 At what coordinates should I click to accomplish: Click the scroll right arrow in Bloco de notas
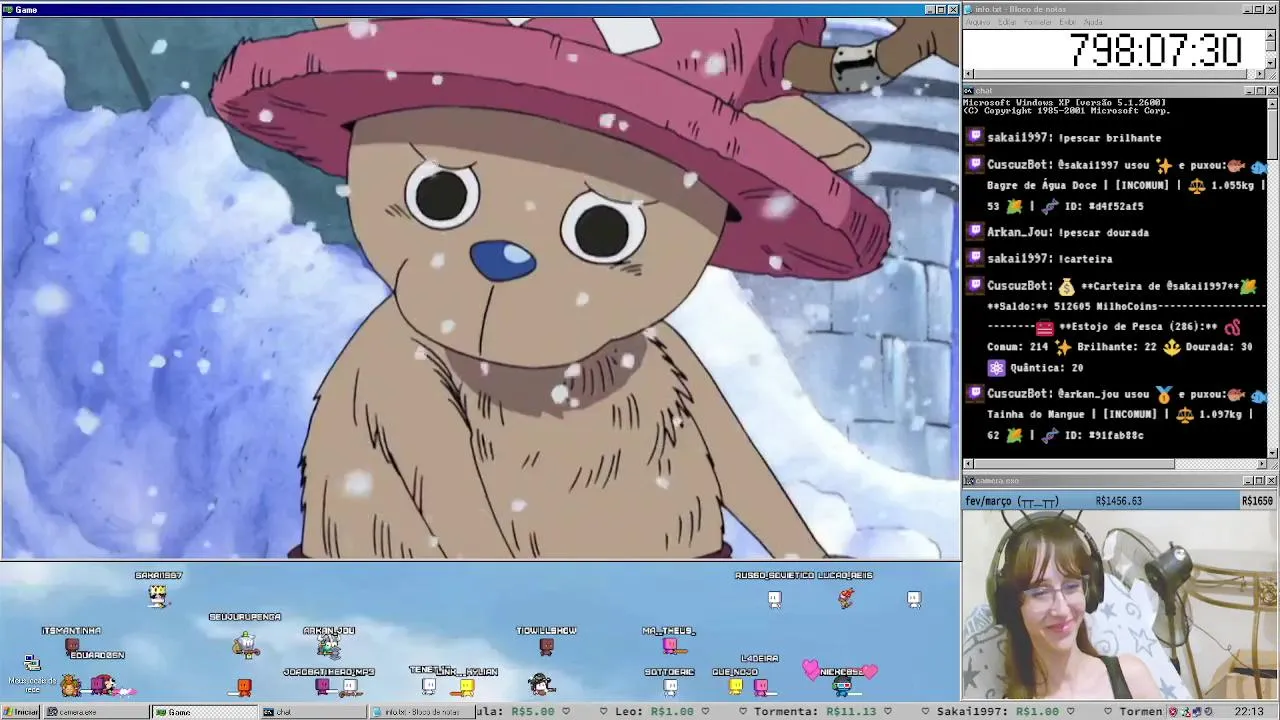pyautogui.click(x=1260, y=74)
